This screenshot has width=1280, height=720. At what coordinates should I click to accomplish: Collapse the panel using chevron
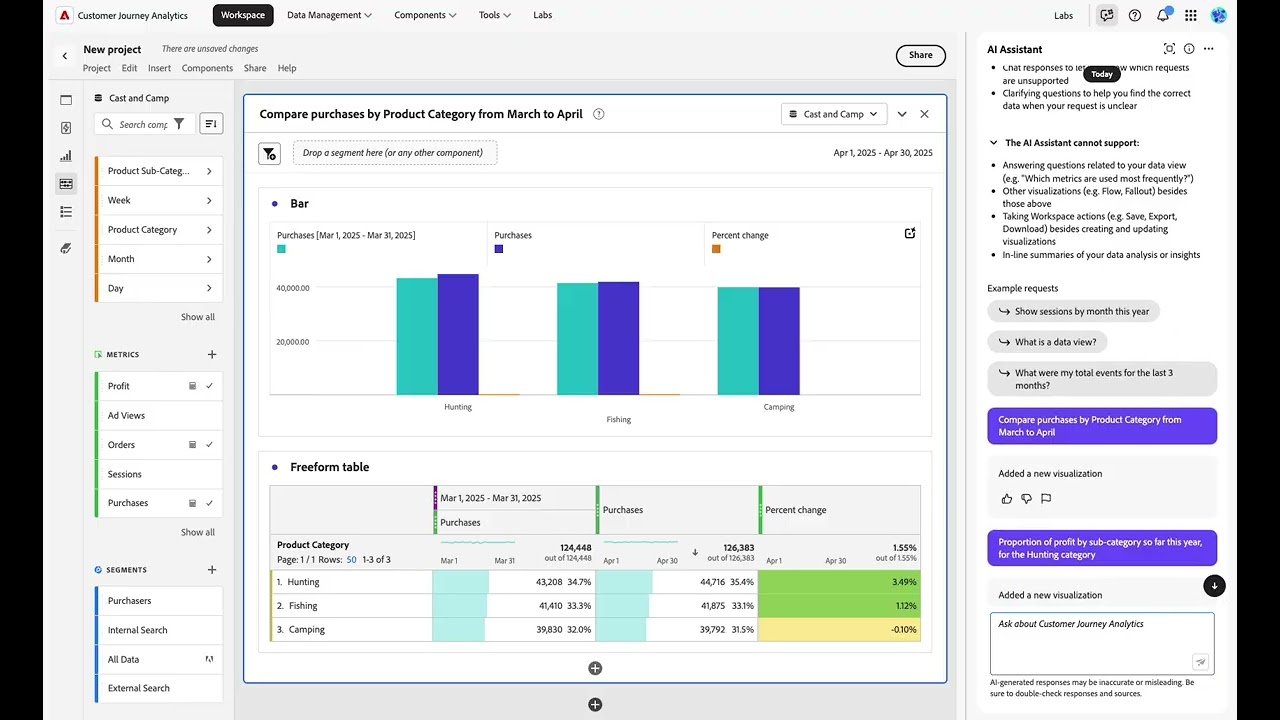coord(902,114)
